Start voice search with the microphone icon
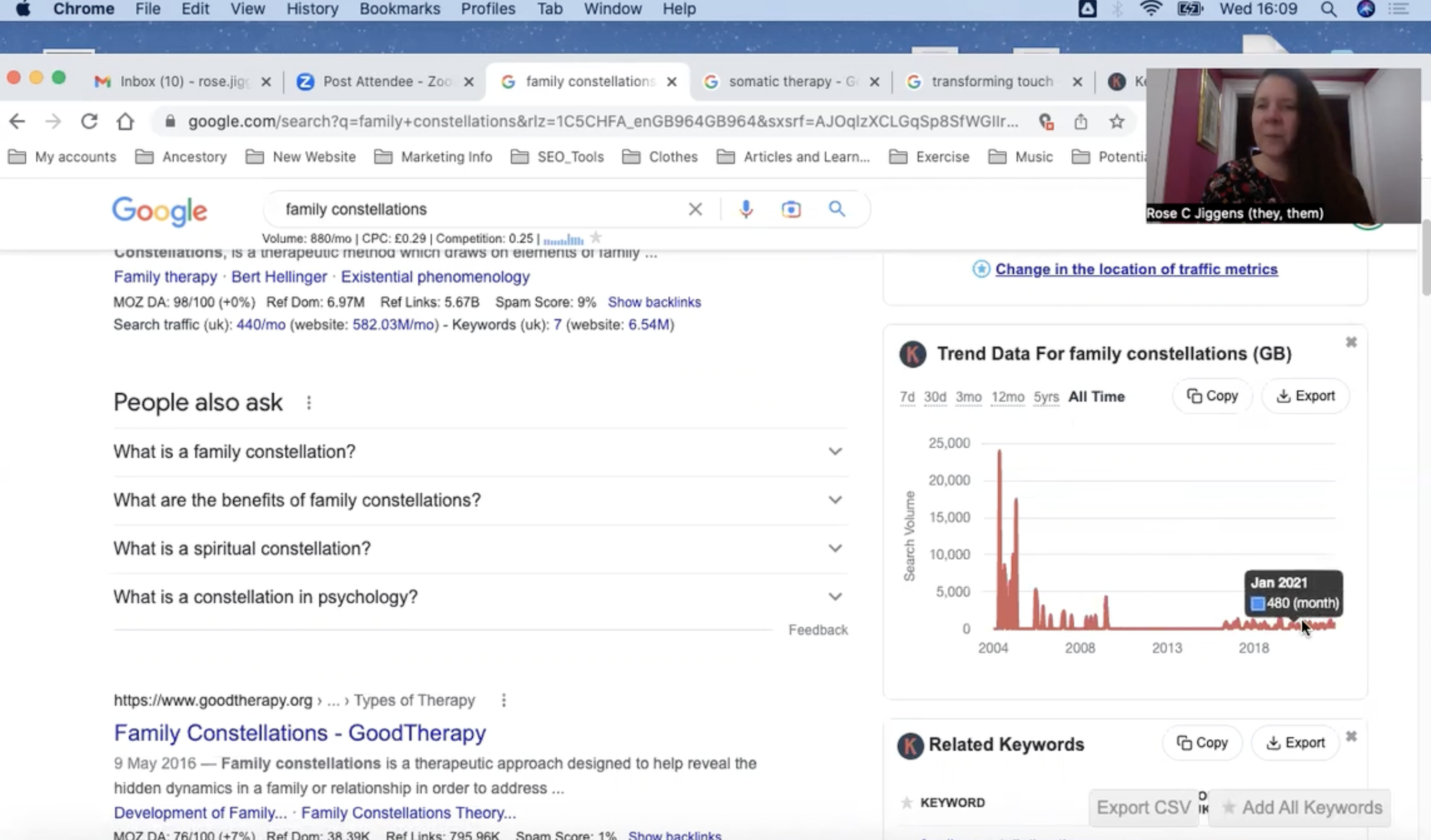1431x840 pixels. click(x=746, y=209)
